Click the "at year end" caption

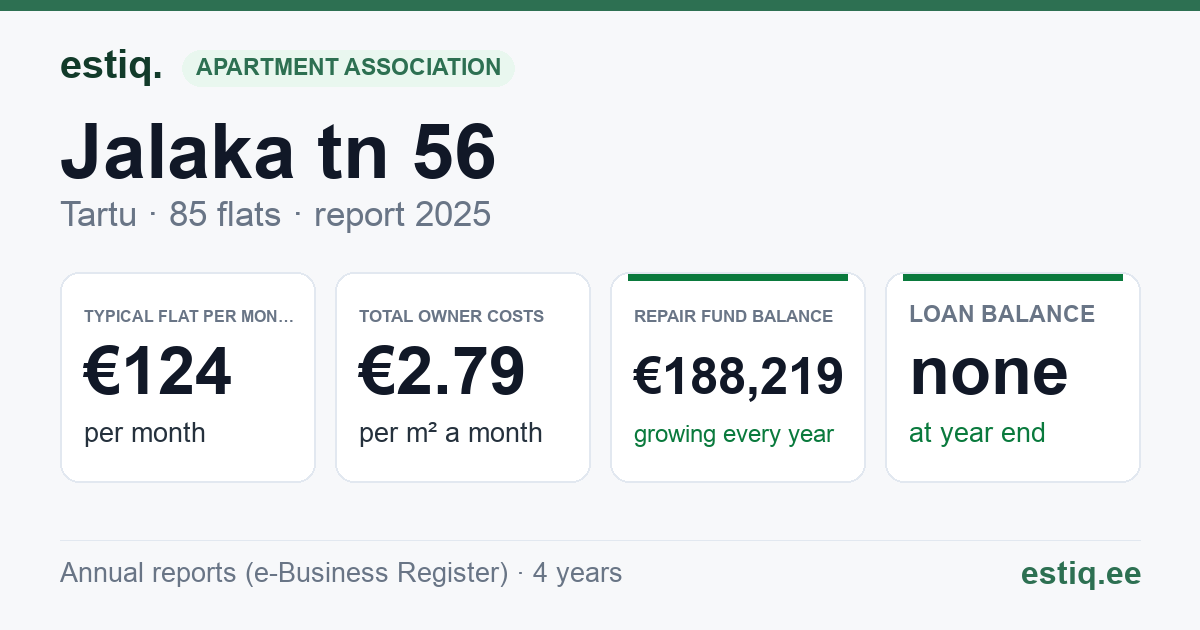(x=976, y=433)
